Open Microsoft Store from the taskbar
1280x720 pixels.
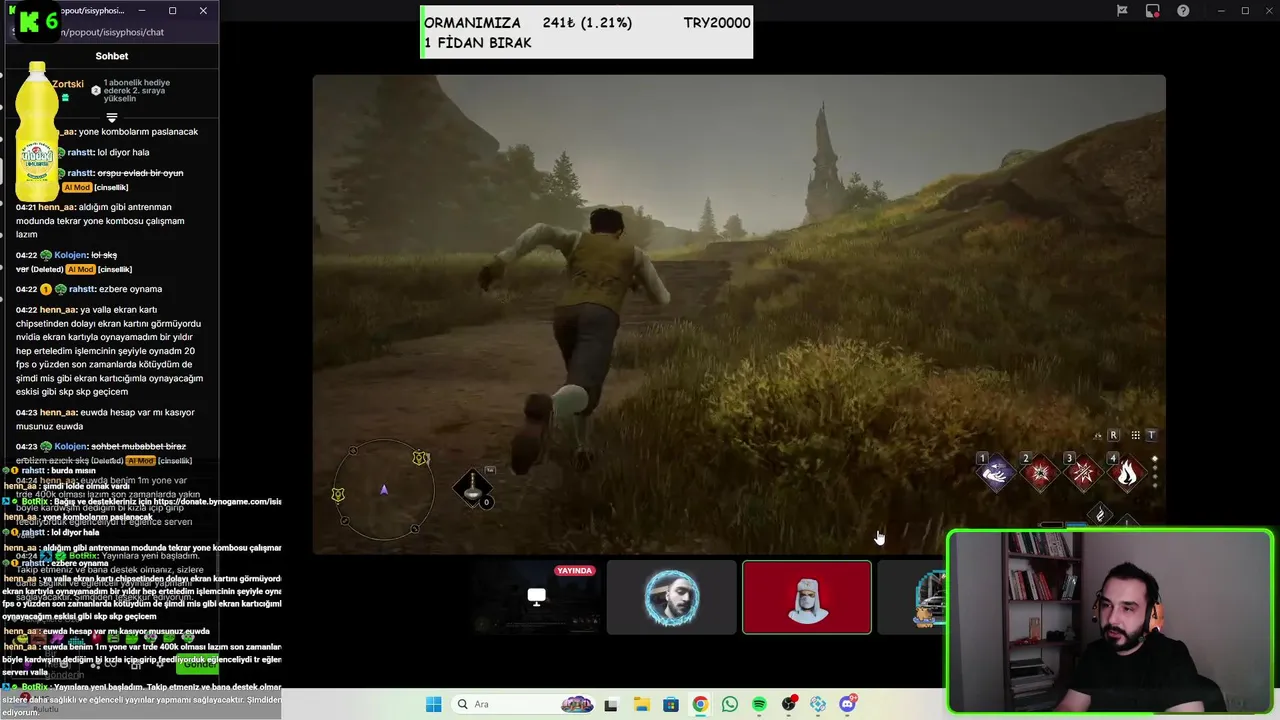[671, 704]
